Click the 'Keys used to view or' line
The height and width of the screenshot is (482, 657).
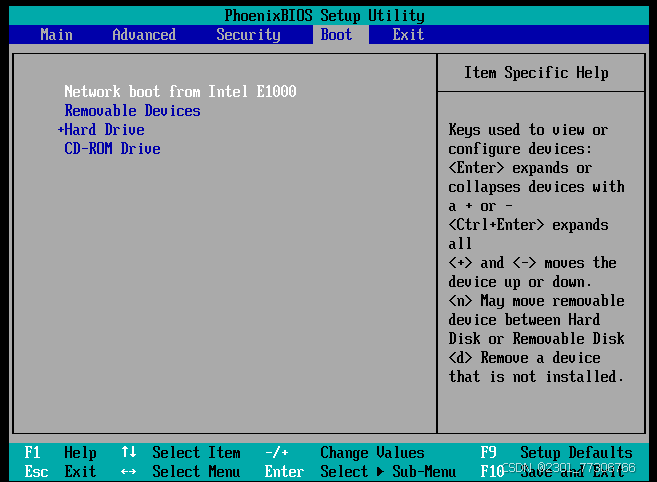(528, 130)
